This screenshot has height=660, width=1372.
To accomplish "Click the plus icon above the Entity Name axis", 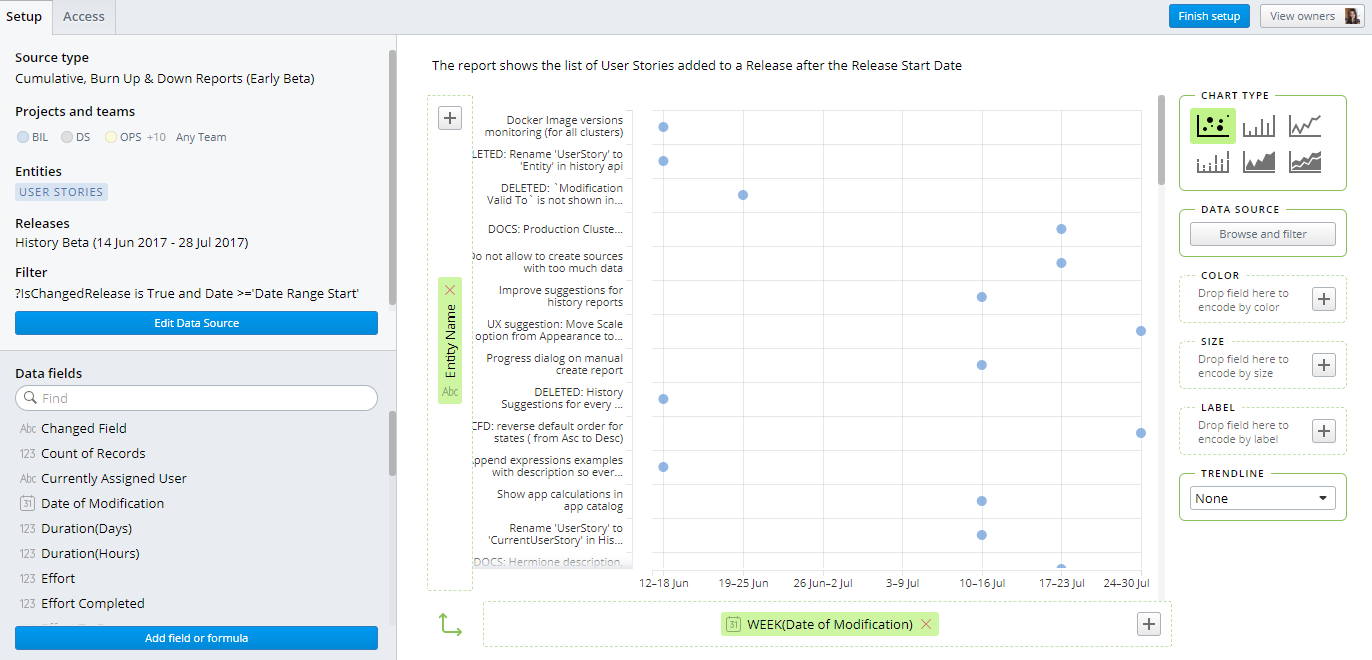I will coord(449,117).
